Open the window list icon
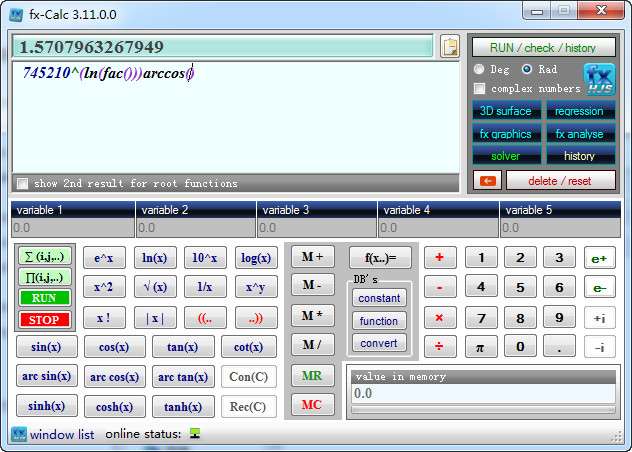The image size is (632, 452). (19, 434)
